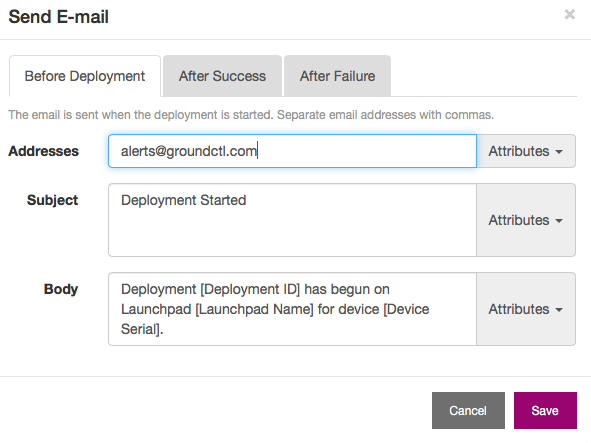Screen dimensions: 591x443
Task: Expand Attributes dropdown beside Subject field
Action: point(526,220)
